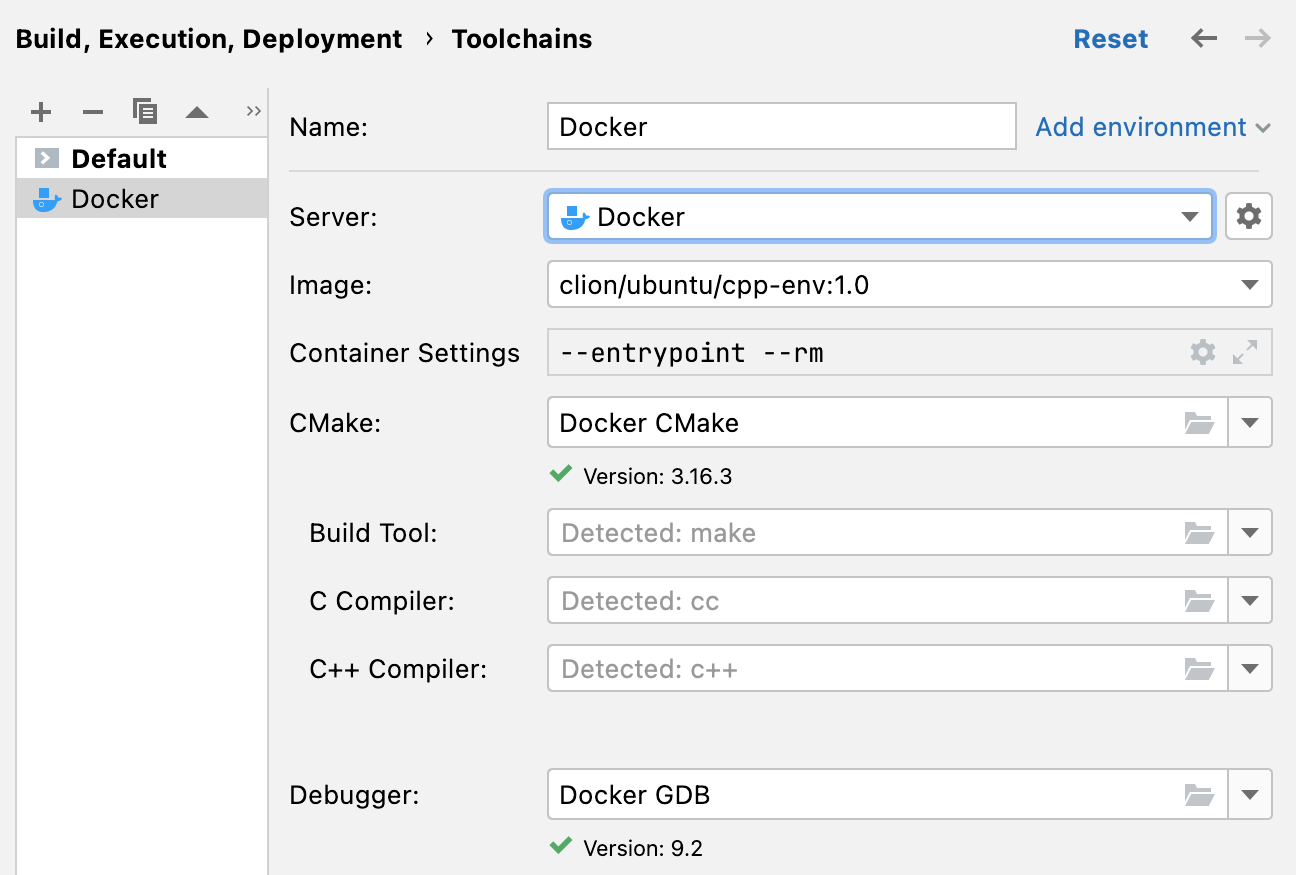Open Container Settings gear icon
Screen dimensions: 1296x875
pyautogui.click(x=1202, y=352)
